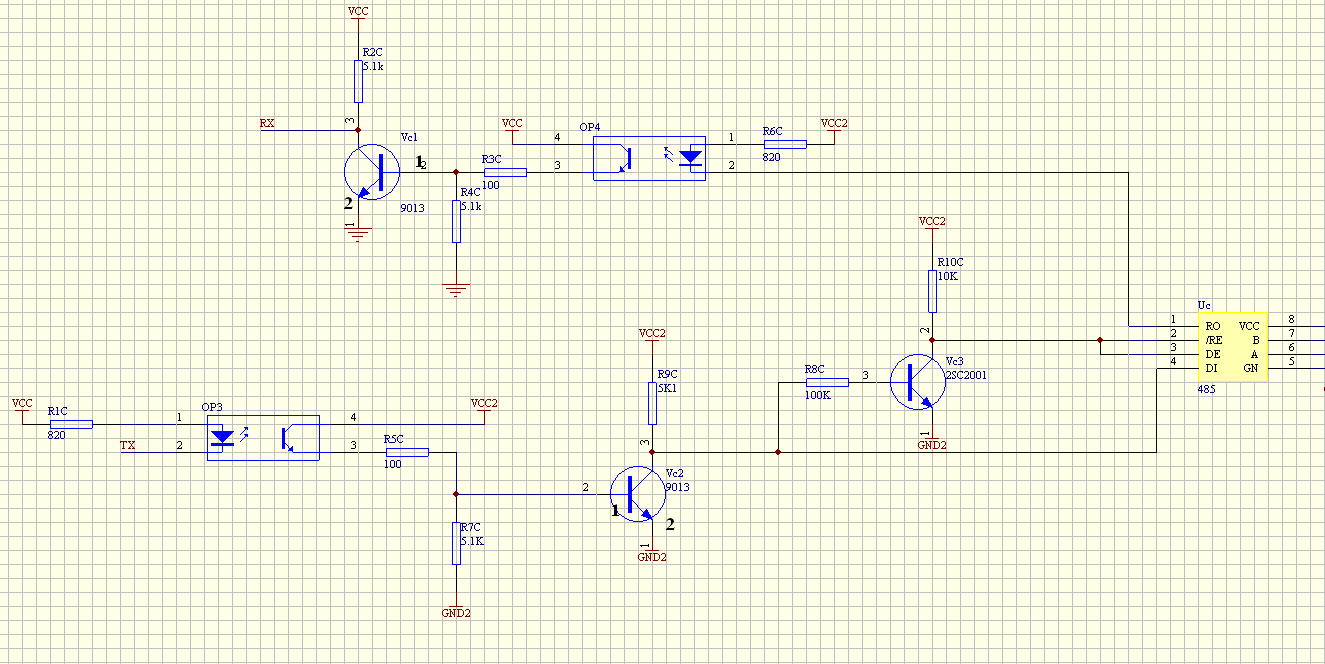
Task: Select the resistor symbol R7C
Action: [456, 543]
